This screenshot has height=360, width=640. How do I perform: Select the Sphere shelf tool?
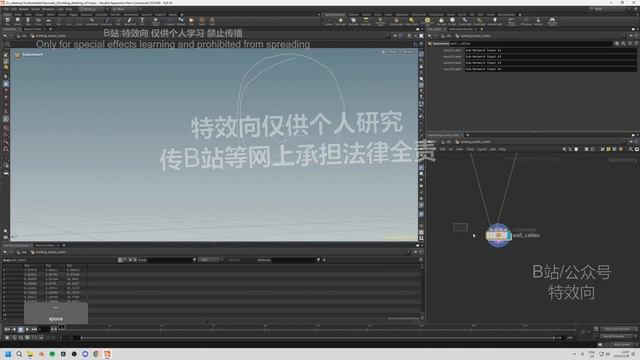coord(18,21)
